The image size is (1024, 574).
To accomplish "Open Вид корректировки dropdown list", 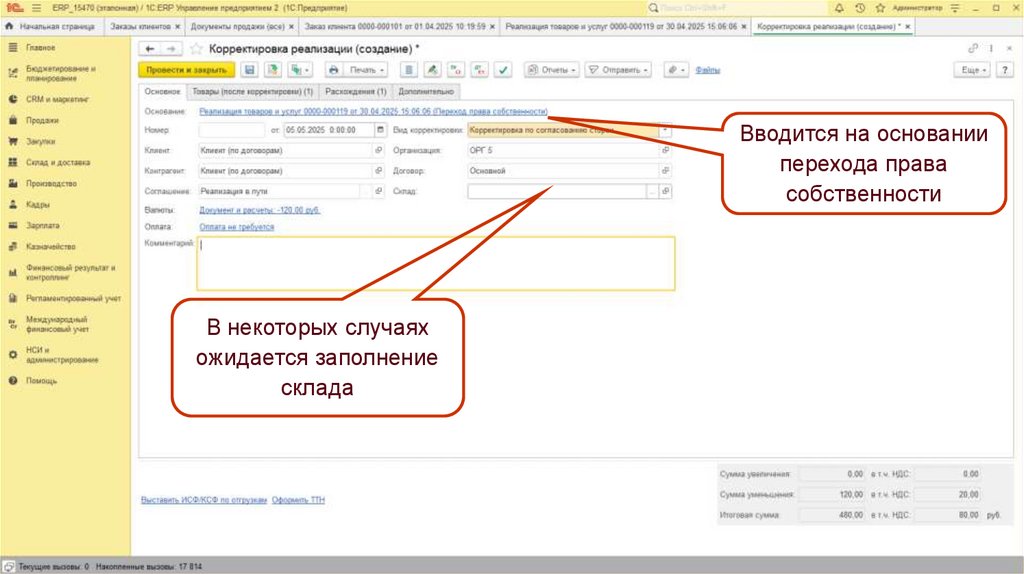I will (666, 130).
